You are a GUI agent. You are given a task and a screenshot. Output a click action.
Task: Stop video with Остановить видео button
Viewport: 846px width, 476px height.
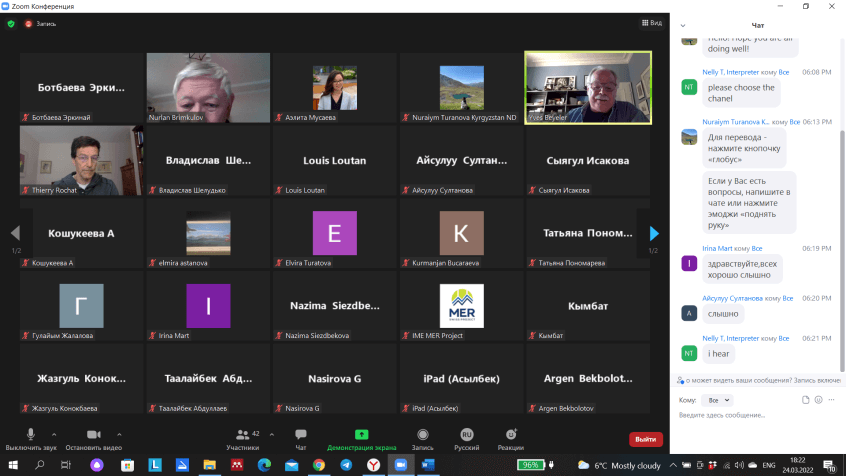point(93,437)
